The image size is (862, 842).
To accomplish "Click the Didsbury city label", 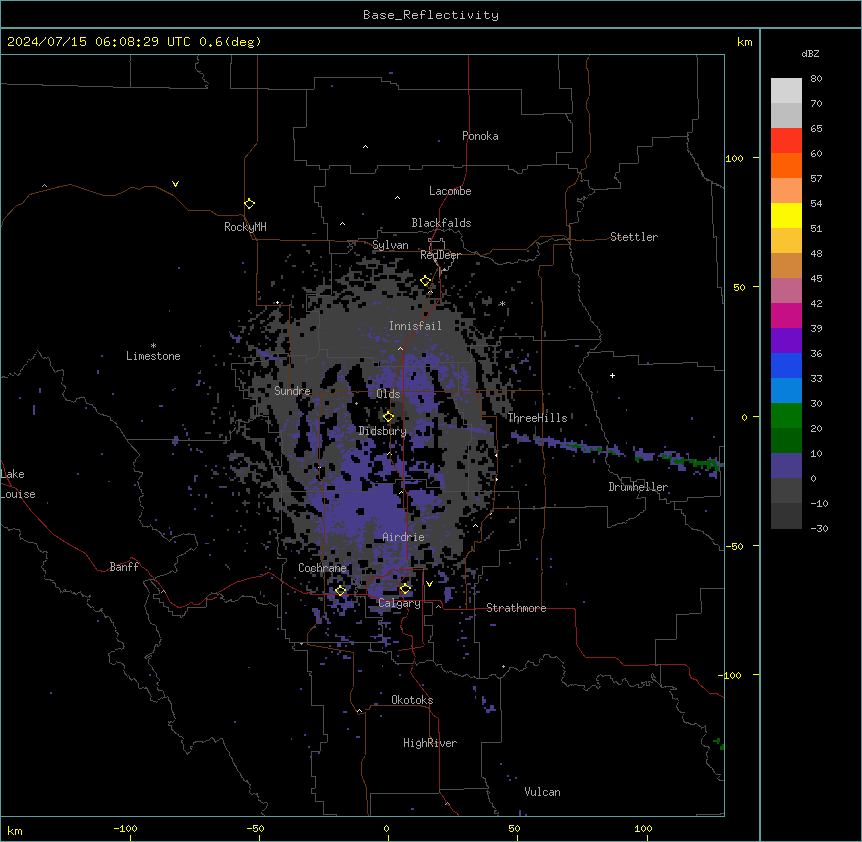I will point(383,431).
